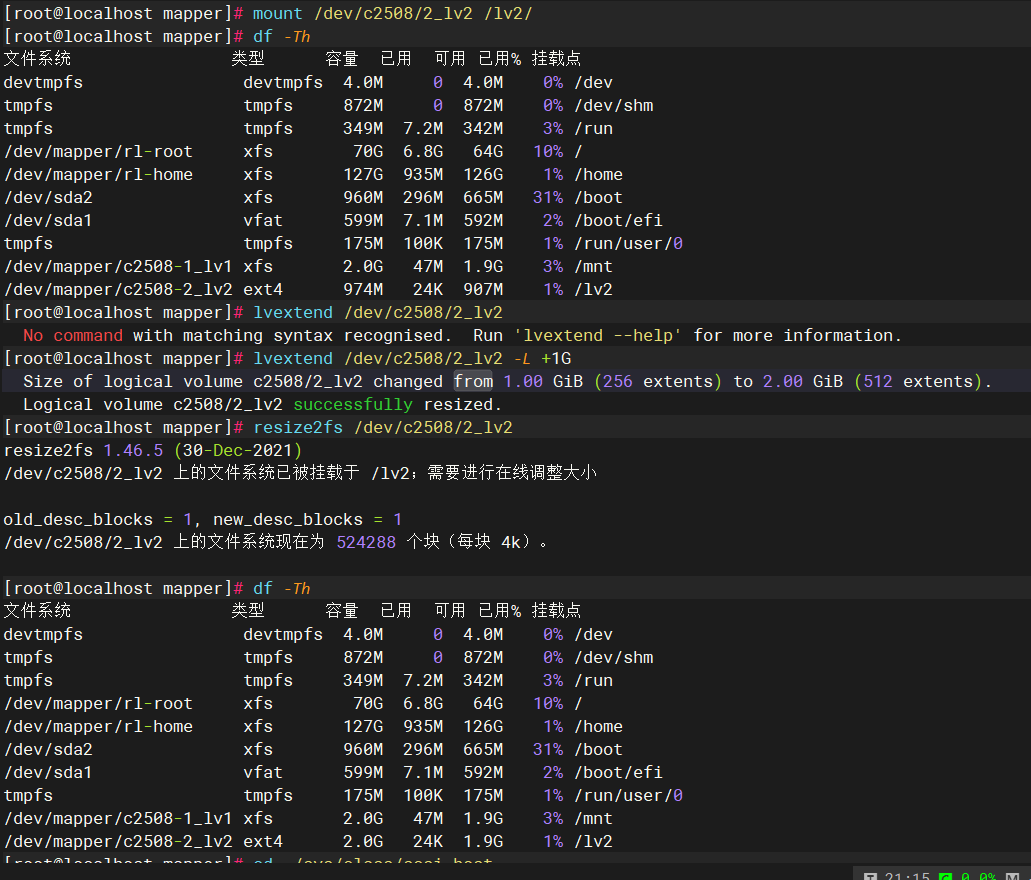Click 'Logical volume c2508/2_lv2' text
The width and height of the screenshot is (1031, 880).
tap(153, 404)
